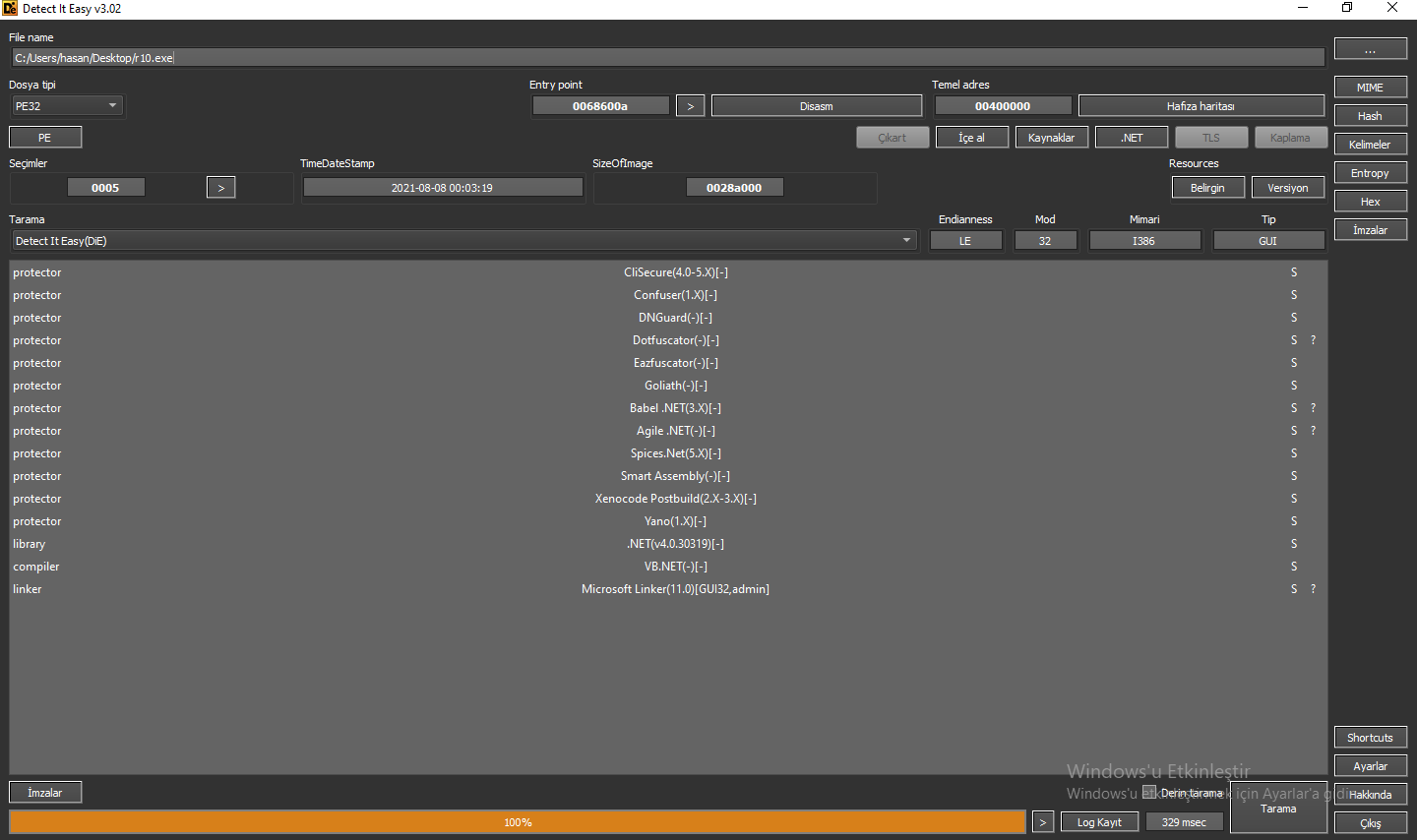Toggle the Derin tarama checkbox
1417x840 pixels.
click(1149, 793)
